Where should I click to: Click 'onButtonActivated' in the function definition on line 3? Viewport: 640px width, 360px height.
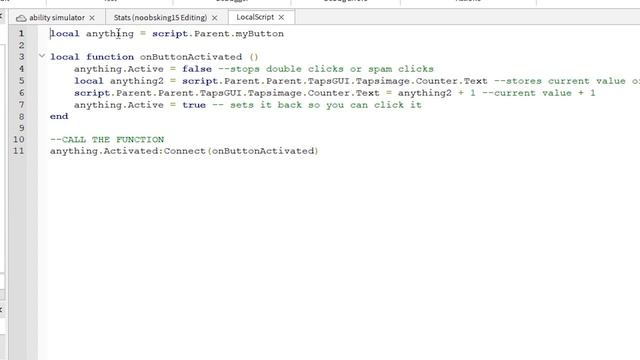tap(191, 57)
